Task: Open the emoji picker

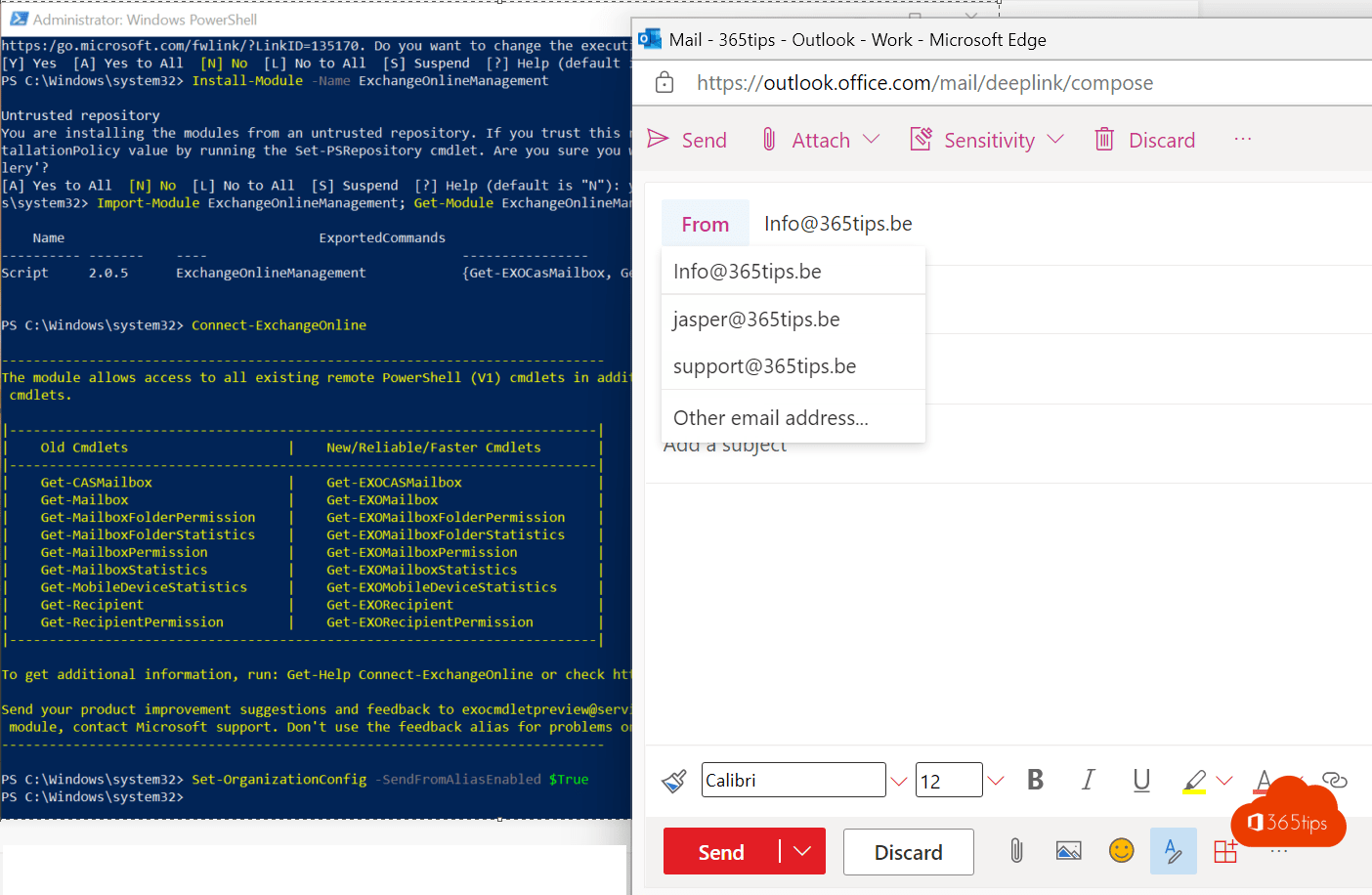Action: (x=1121, y=851)
